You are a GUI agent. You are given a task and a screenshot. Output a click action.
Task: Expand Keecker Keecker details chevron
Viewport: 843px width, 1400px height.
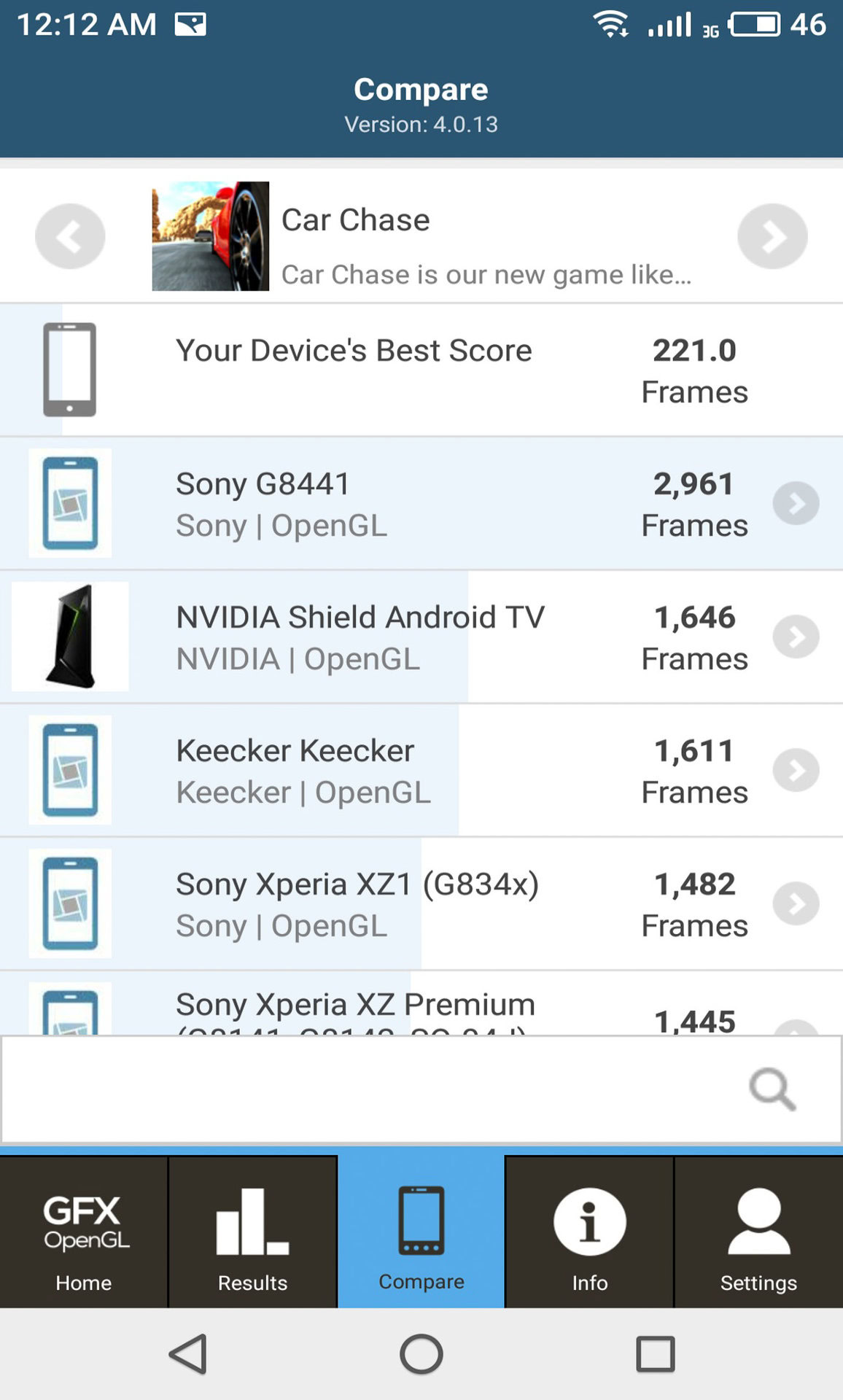(x=796, y=770)
